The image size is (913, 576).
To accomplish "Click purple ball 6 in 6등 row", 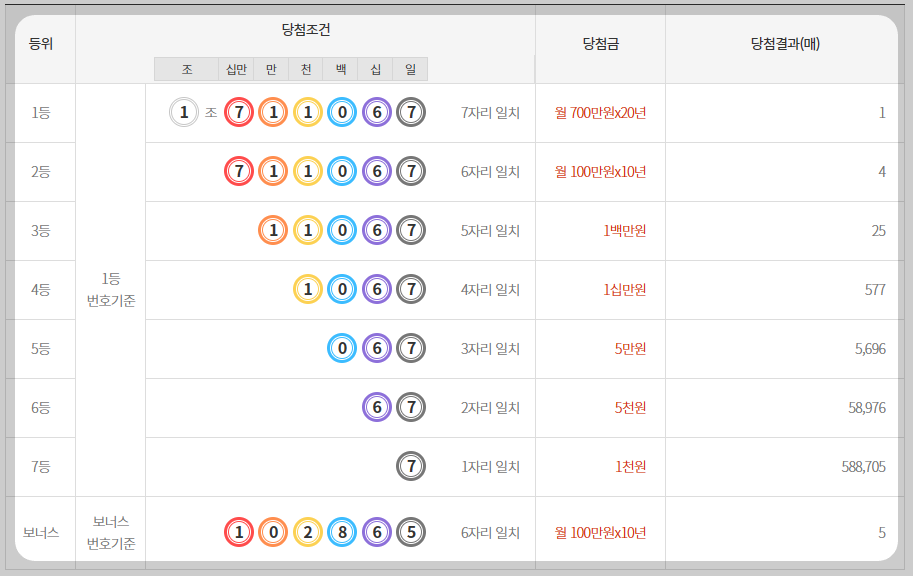I will (377, 407).
